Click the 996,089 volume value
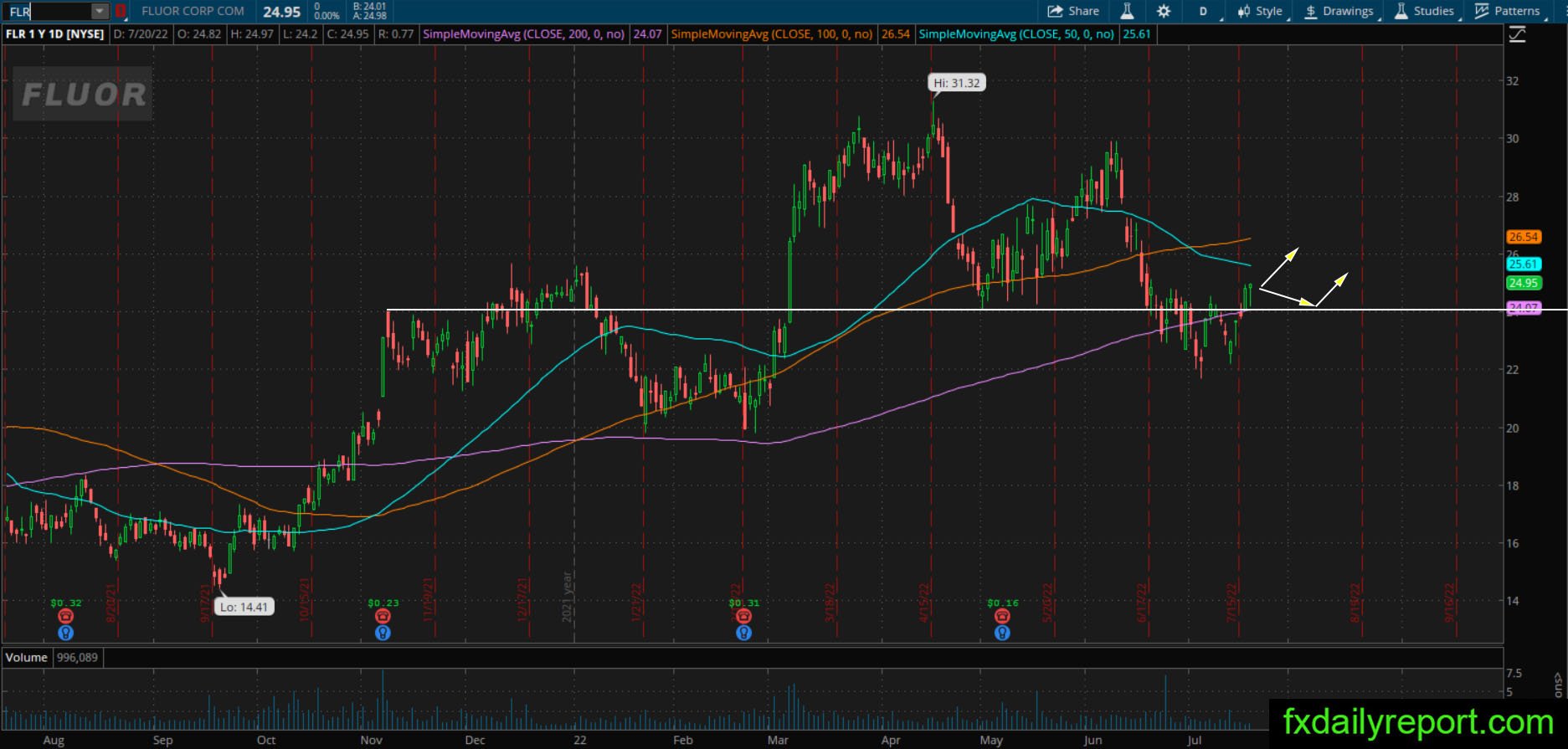The width and height of the screenshot is (1568, 749). (x=77, y=658)
